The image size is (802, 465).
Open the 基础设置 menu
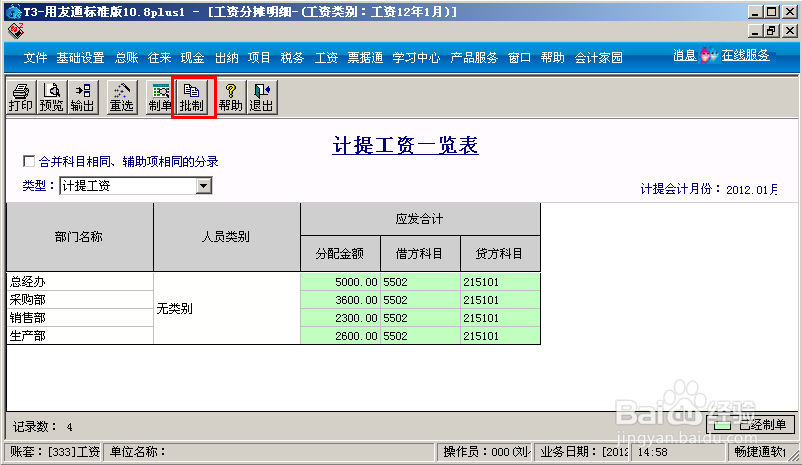tap(80, 58)
